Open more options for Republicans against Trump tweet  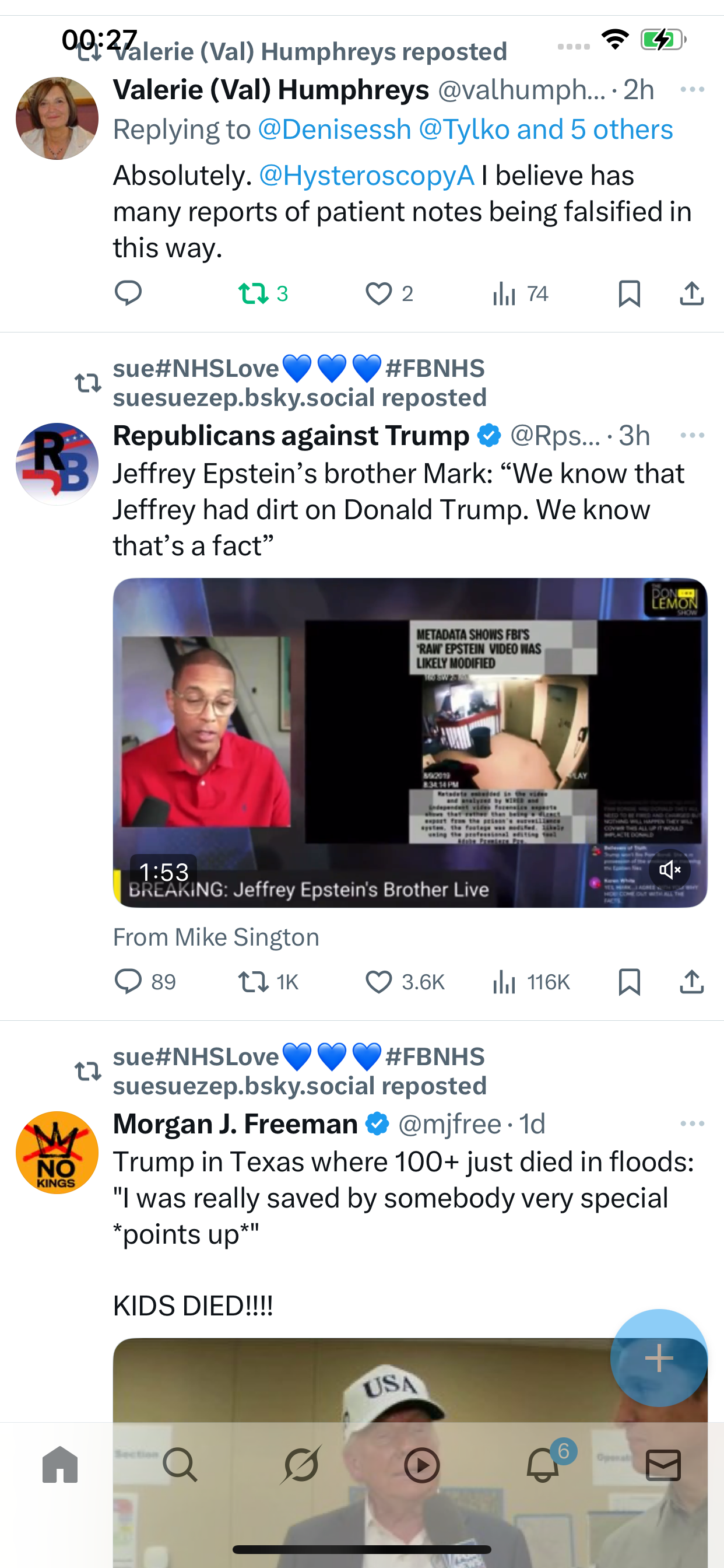693,435
